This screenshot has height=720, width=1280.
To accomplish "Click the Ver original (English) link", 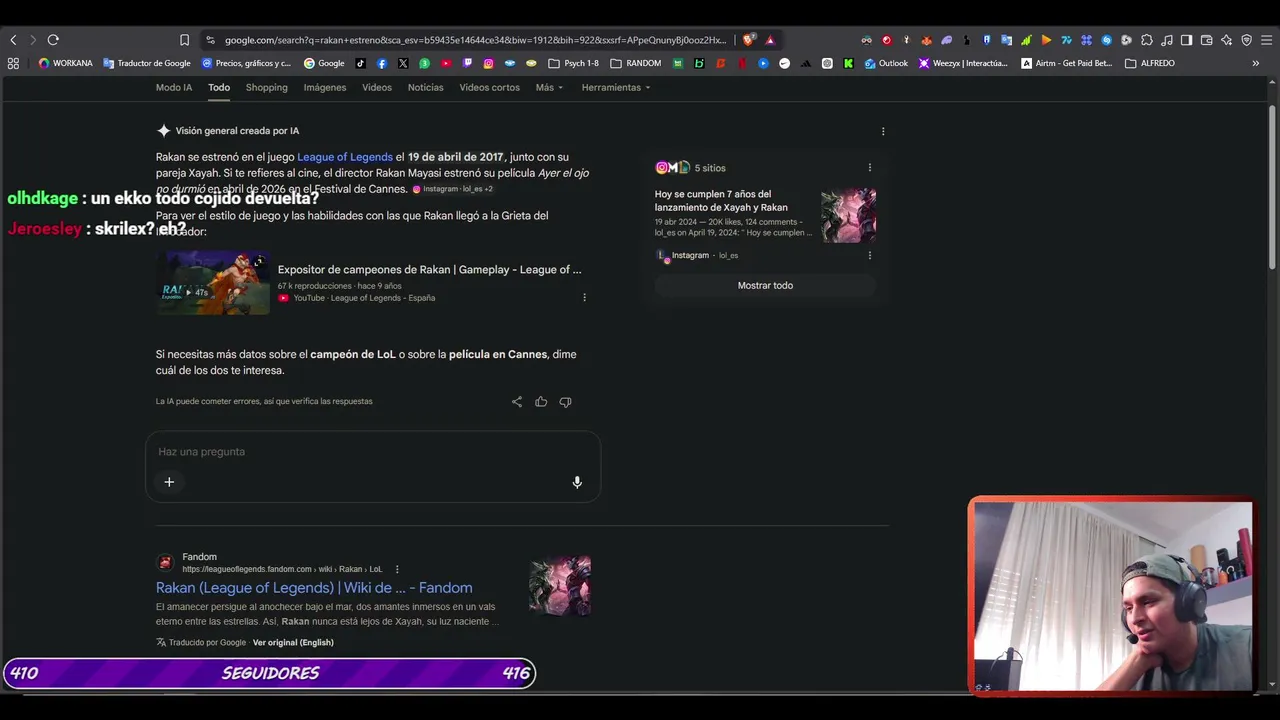I will pos(293,642).
